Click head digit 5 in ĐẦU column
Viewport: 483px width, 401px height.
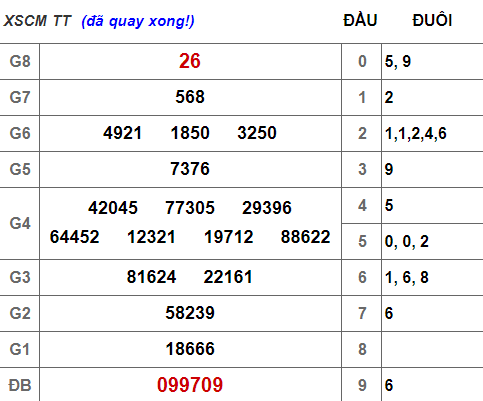tap(362, 241)
